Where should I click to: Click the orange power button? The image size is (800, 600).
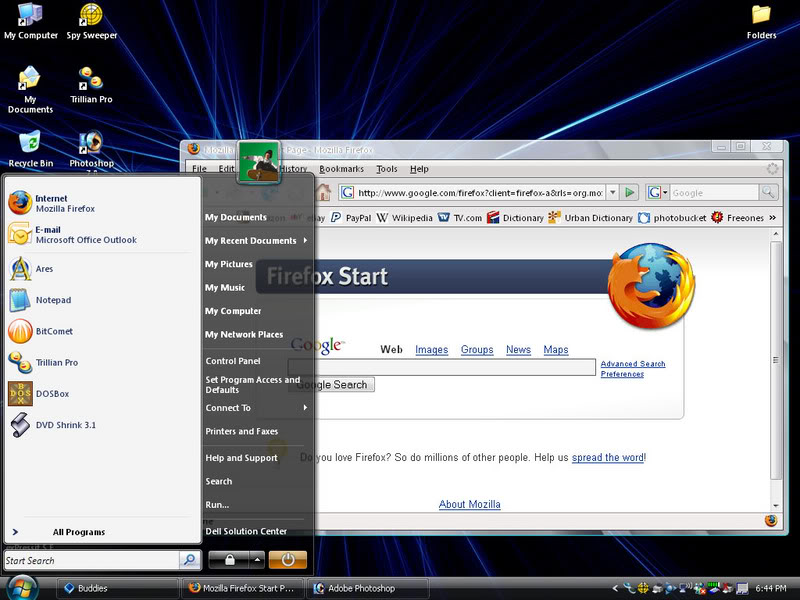(288, 560)
